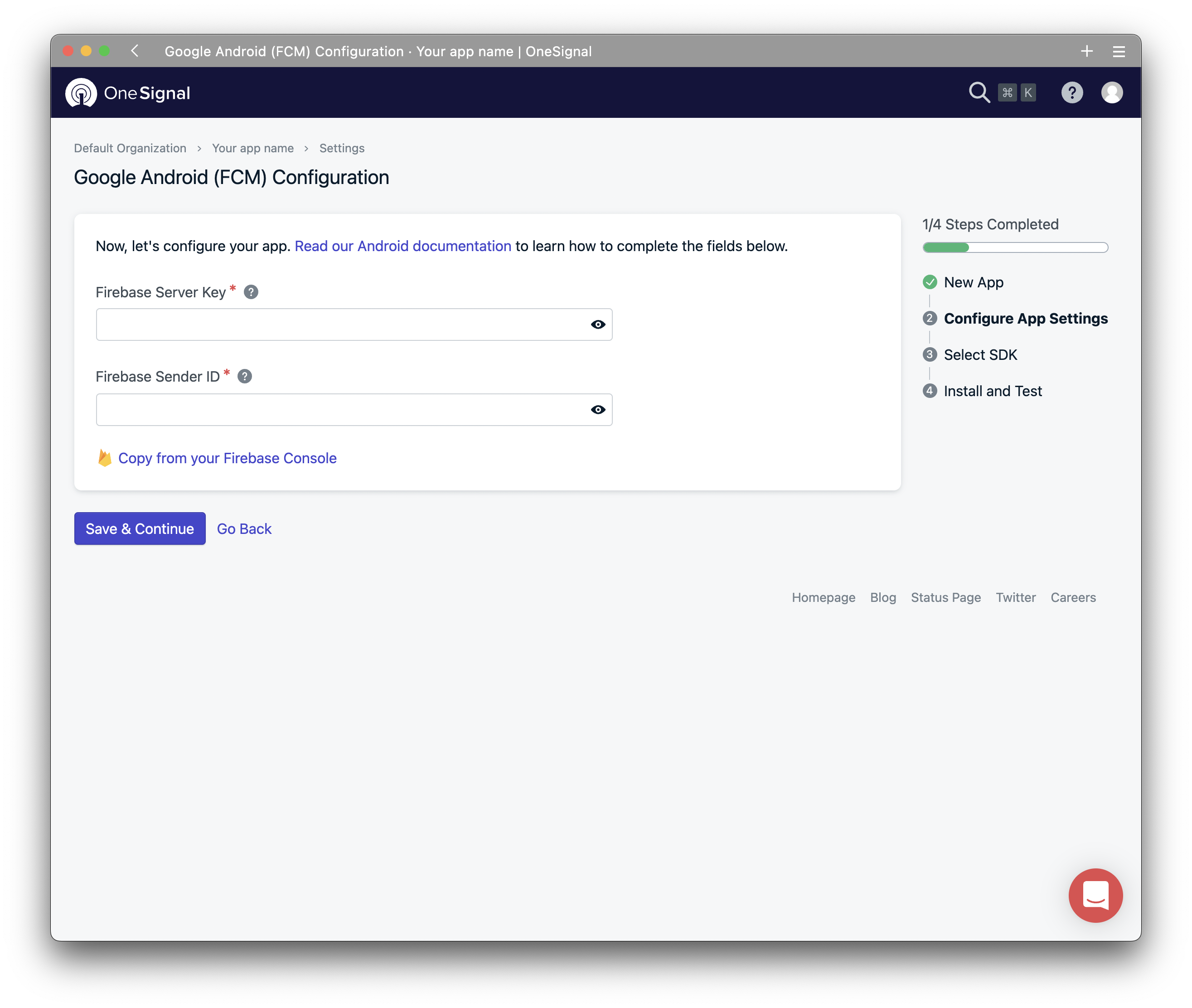
Task: Go to Default Organization breadcrumb
Action: click(130, 149)
